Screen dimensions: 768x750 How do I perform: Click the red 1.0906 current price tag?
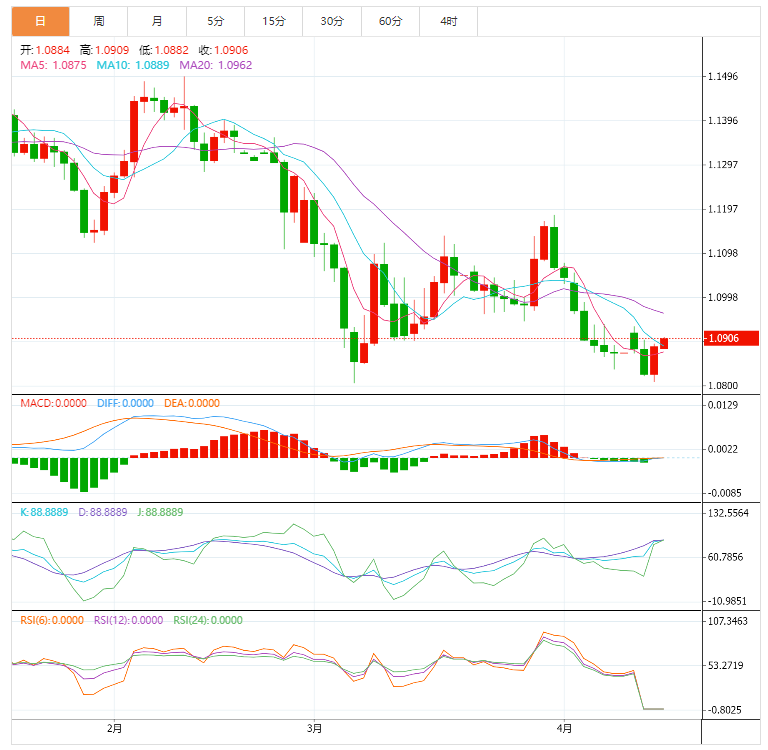[x=731, y=339]
